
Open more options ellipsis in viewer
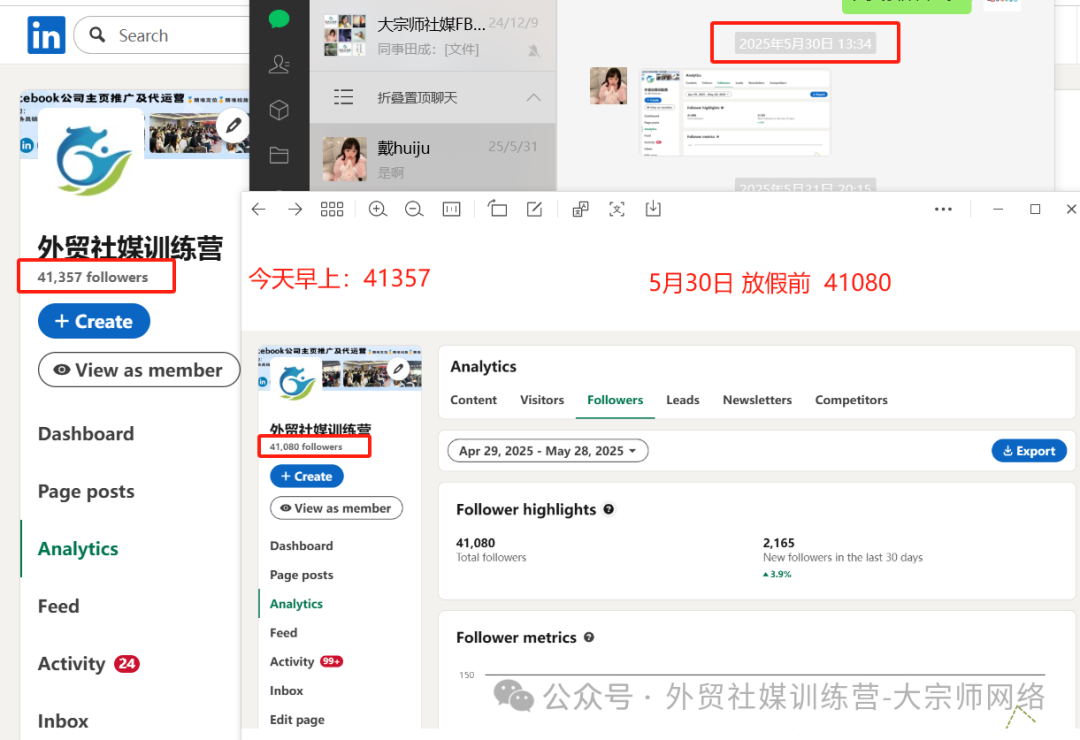(x=943, y=209)
